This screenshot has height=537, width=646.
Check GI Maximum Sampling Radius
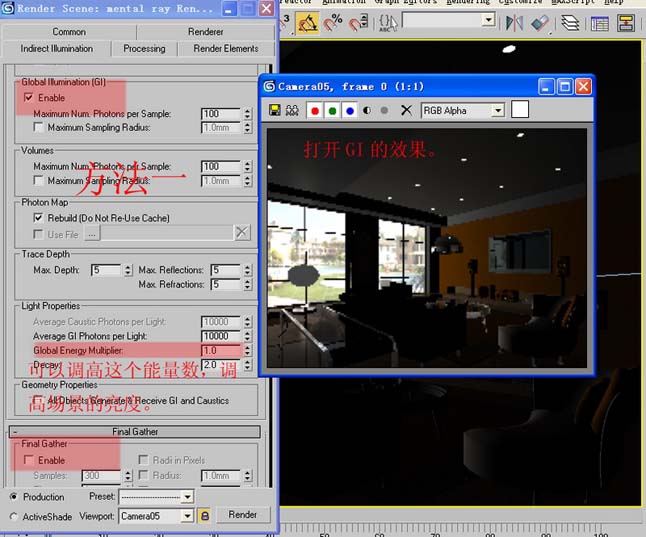click(39, 127)
